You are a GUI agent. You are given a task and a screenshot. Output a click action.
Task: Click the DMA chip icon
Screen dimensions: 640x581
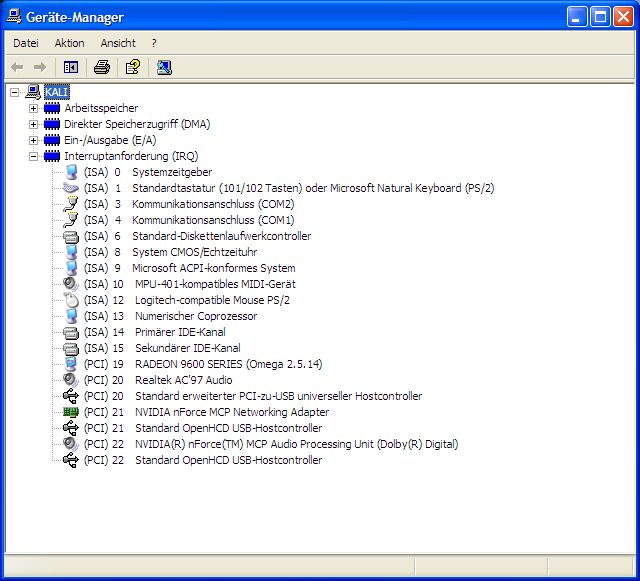[52, 124]
